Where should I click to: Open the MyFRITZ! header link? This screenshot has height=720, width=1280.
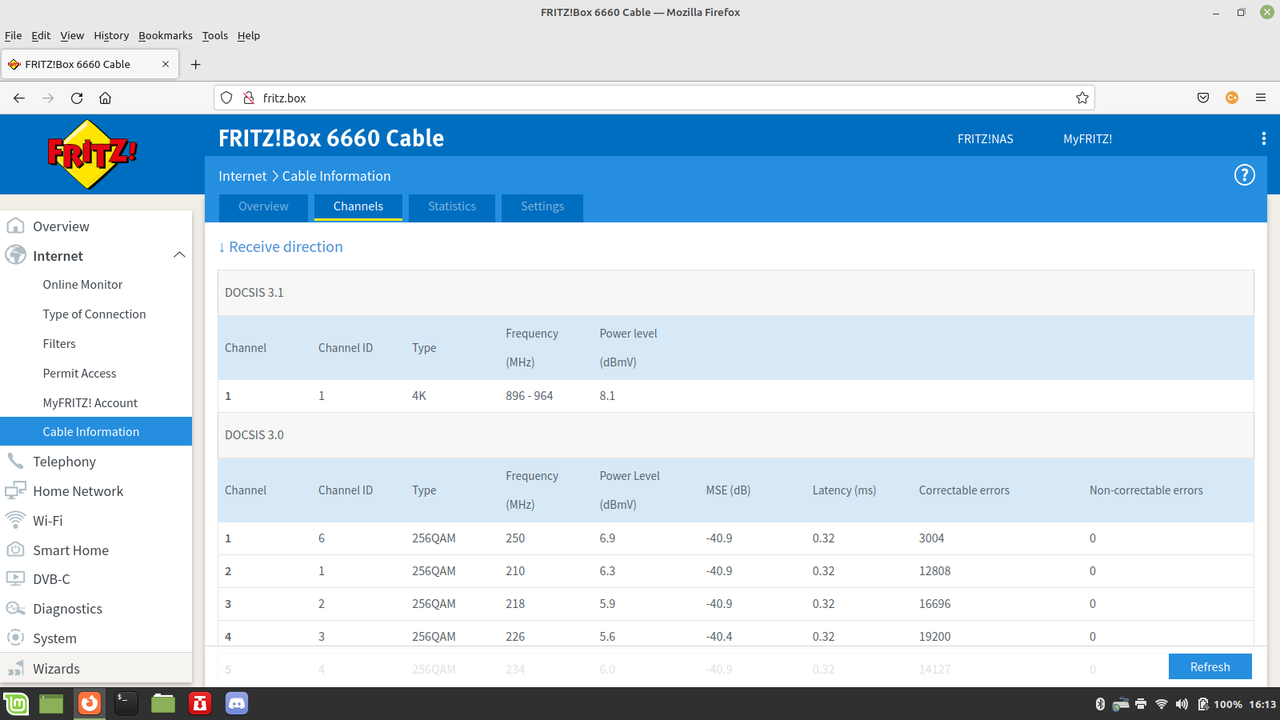point(1087,139)
